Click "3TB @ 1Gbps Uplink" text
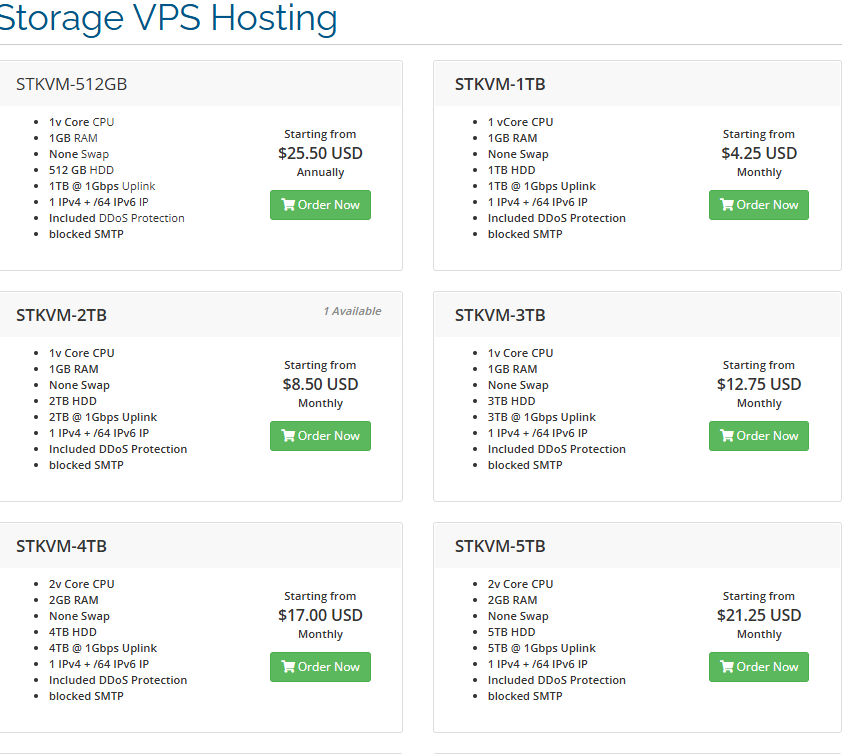Viewport: 845px width, 754px height. click(542, 417)
